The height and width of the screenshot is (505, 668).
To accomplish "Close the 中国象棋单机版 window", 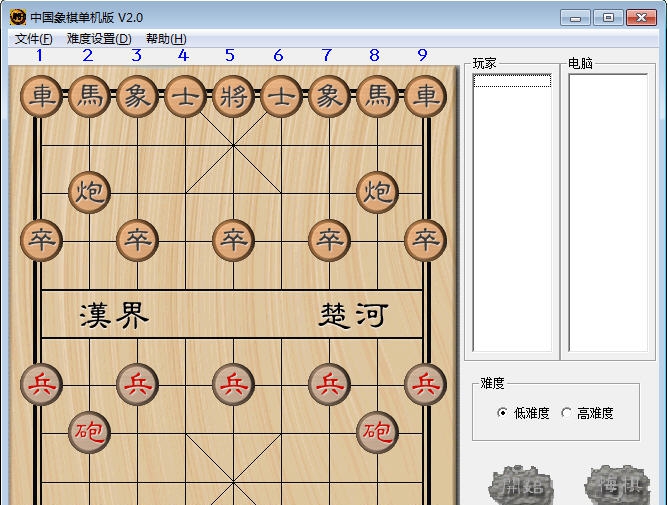I will coord(642,18).
